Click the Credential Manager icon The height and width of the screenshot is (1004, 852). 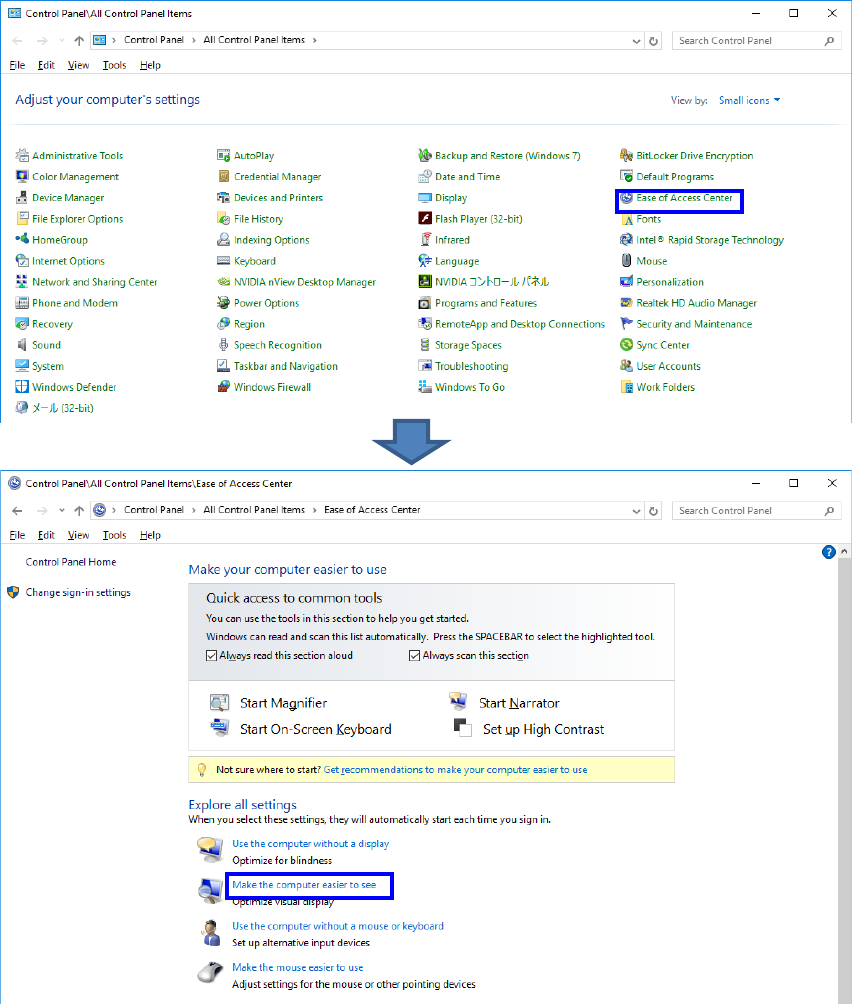[x=223, y=176]
